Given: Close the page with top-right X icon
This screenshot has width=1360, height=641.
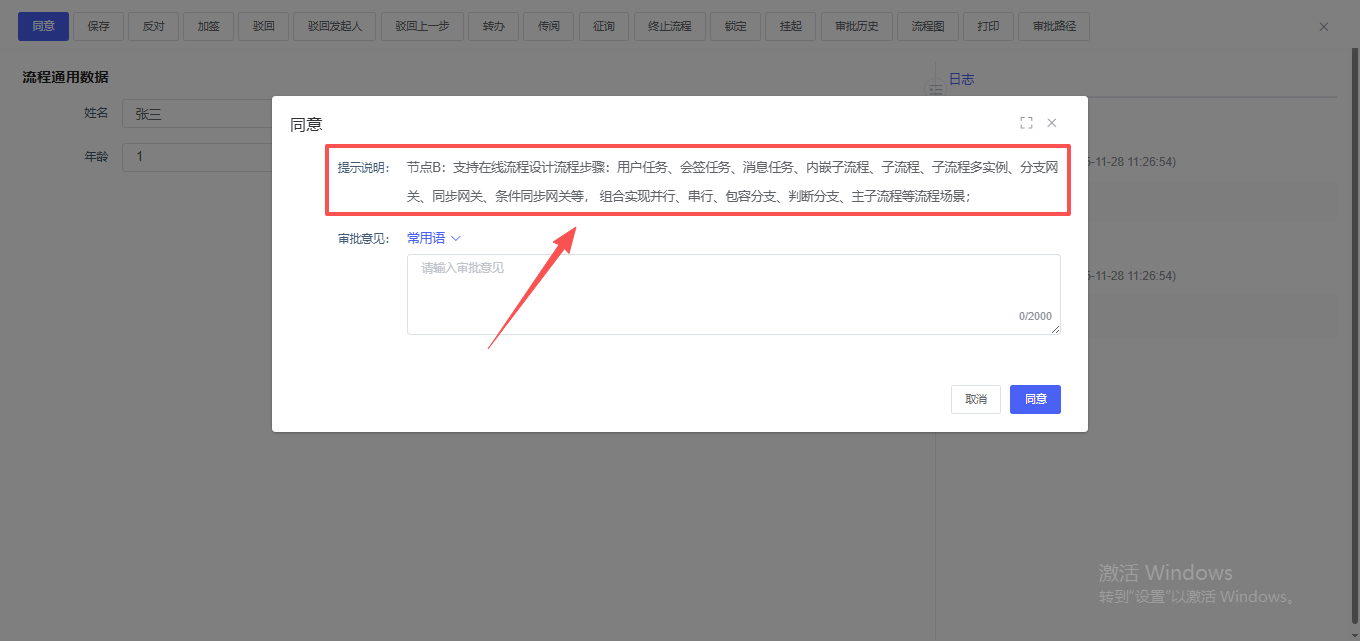Looking at the screenshot, I should pyautogui.click(x=1324, y=27).
